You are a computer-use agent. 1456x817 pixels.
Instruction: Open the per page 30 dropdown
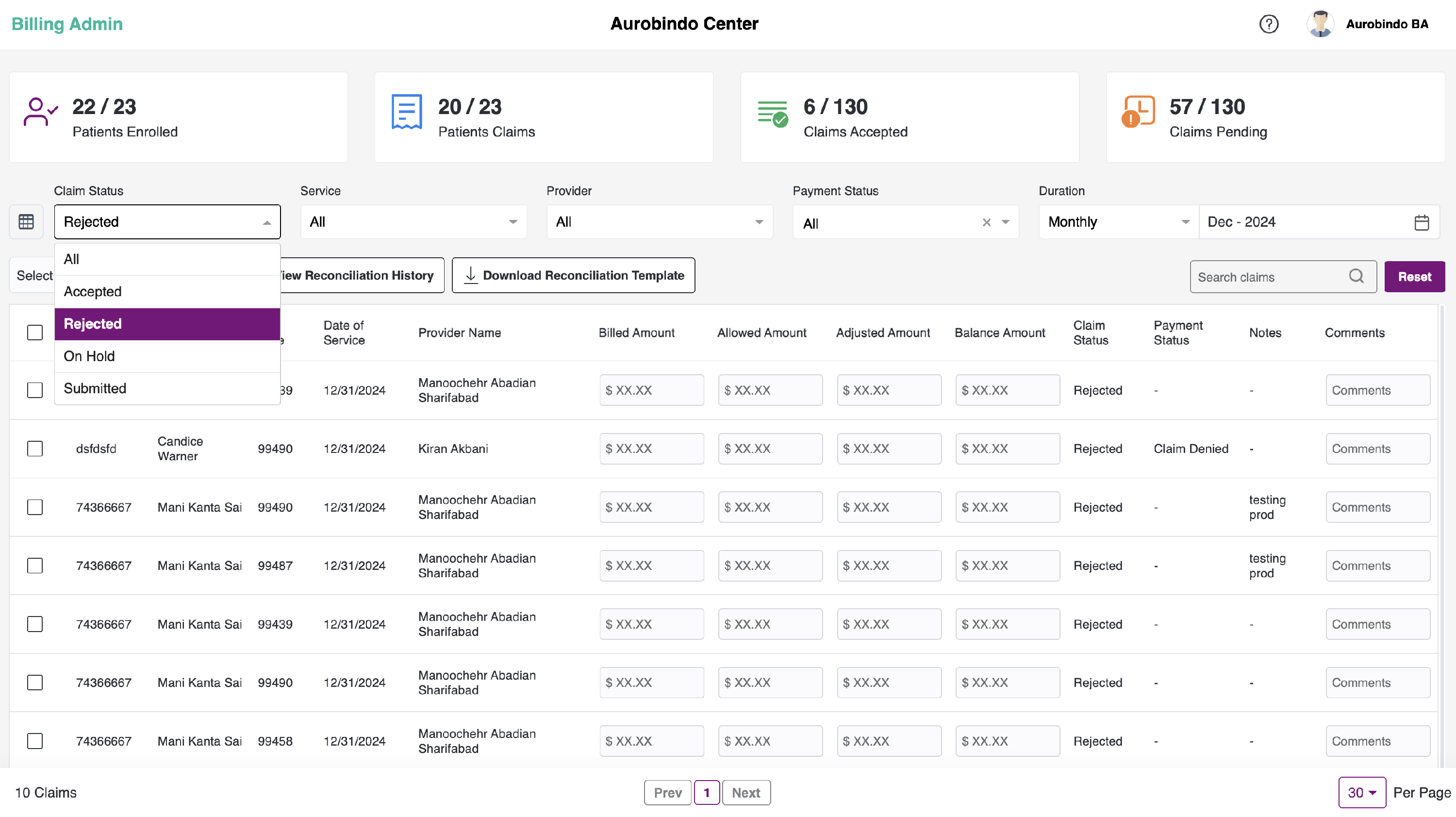click(1362, 793)
